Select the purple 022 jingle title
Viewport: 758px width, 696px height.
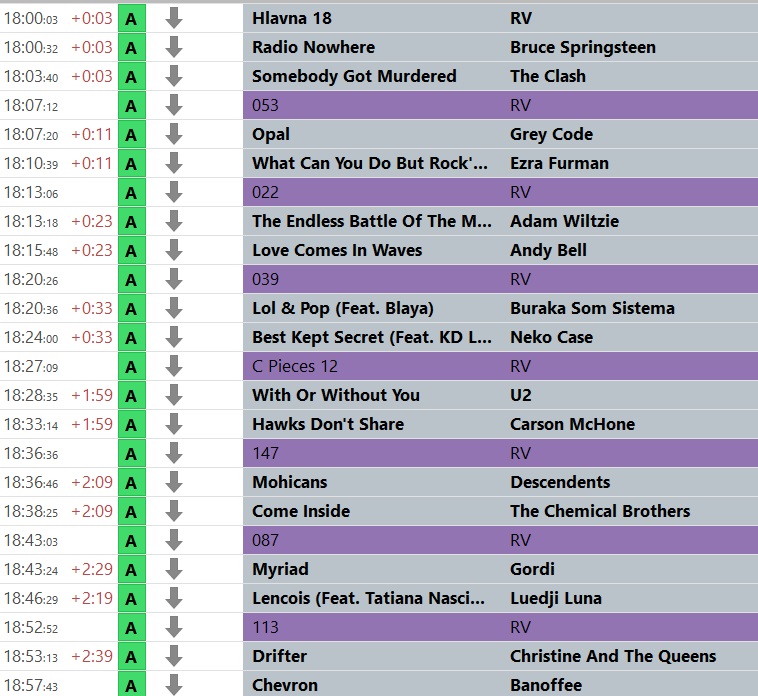[x=265, y=192]
